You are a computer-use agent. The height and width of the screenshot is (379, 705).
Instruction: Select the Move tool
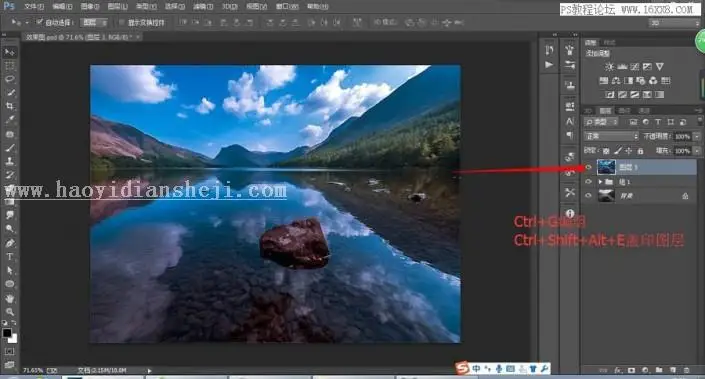tap(9, 52)
